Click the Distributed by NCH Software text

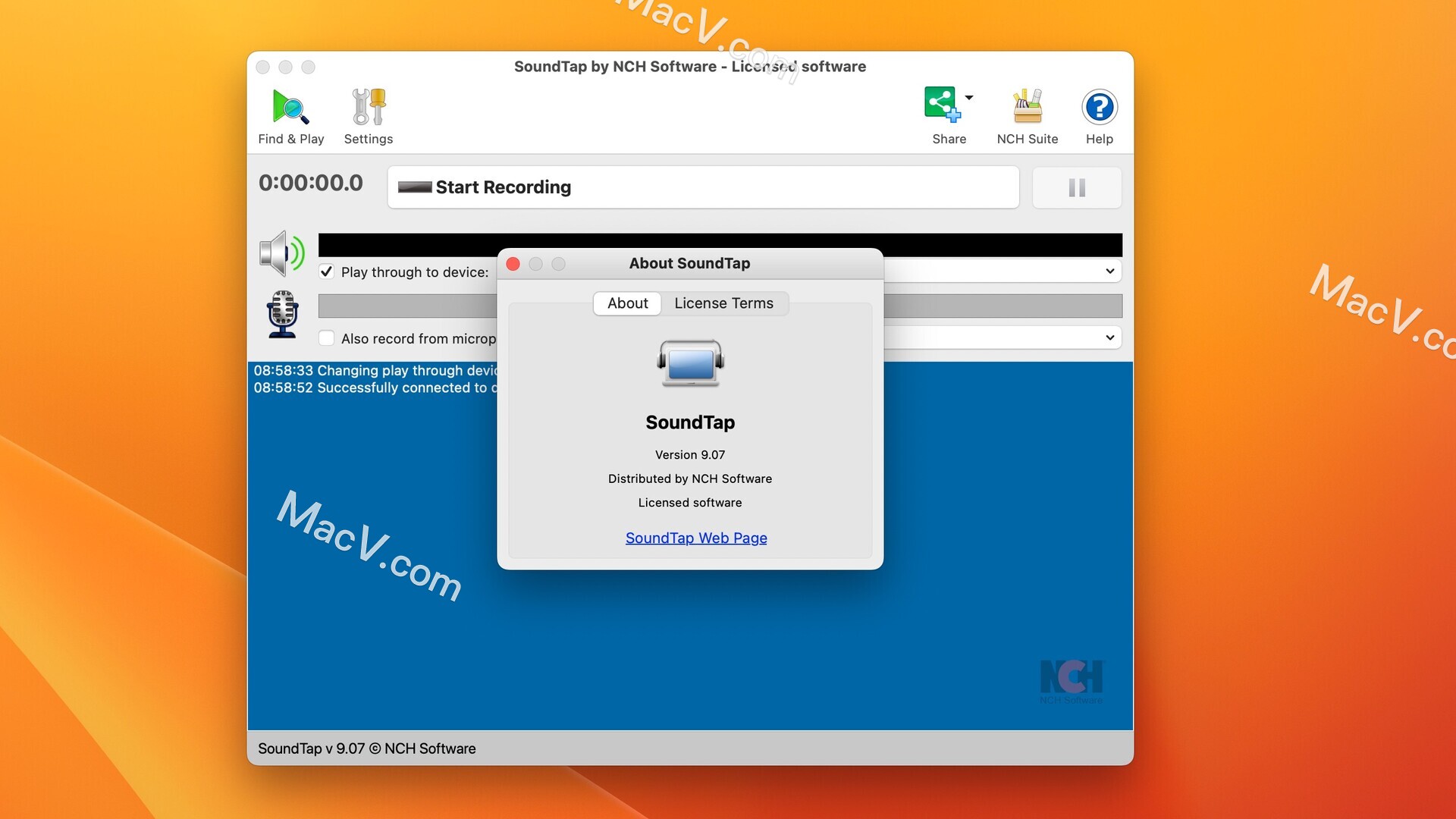click(690, 479)
